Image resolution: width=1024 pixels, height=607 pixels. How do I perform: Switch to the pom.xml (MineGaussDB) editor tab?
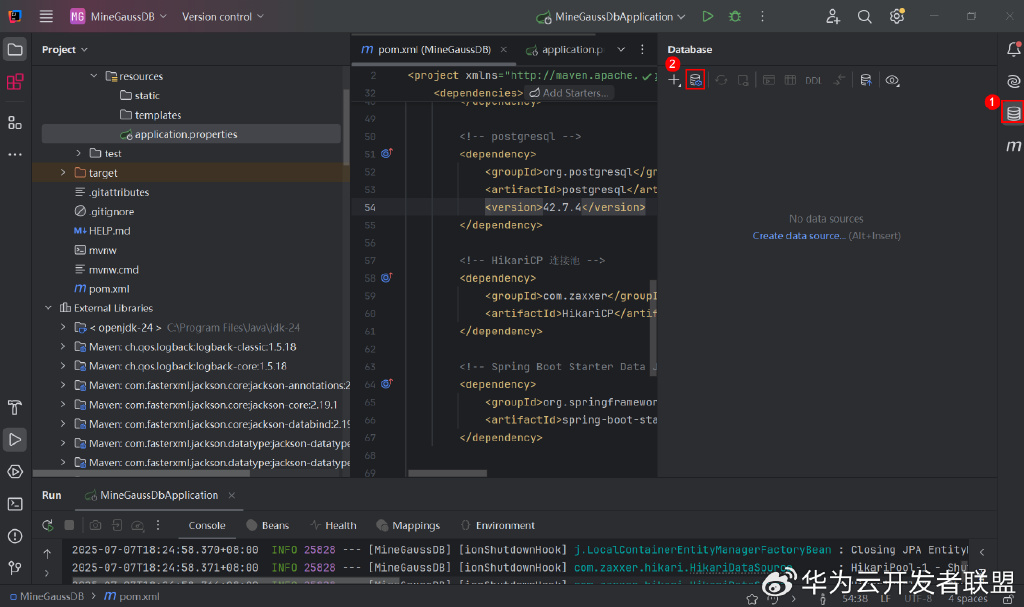pyautogui.click(x=434, y=50)
